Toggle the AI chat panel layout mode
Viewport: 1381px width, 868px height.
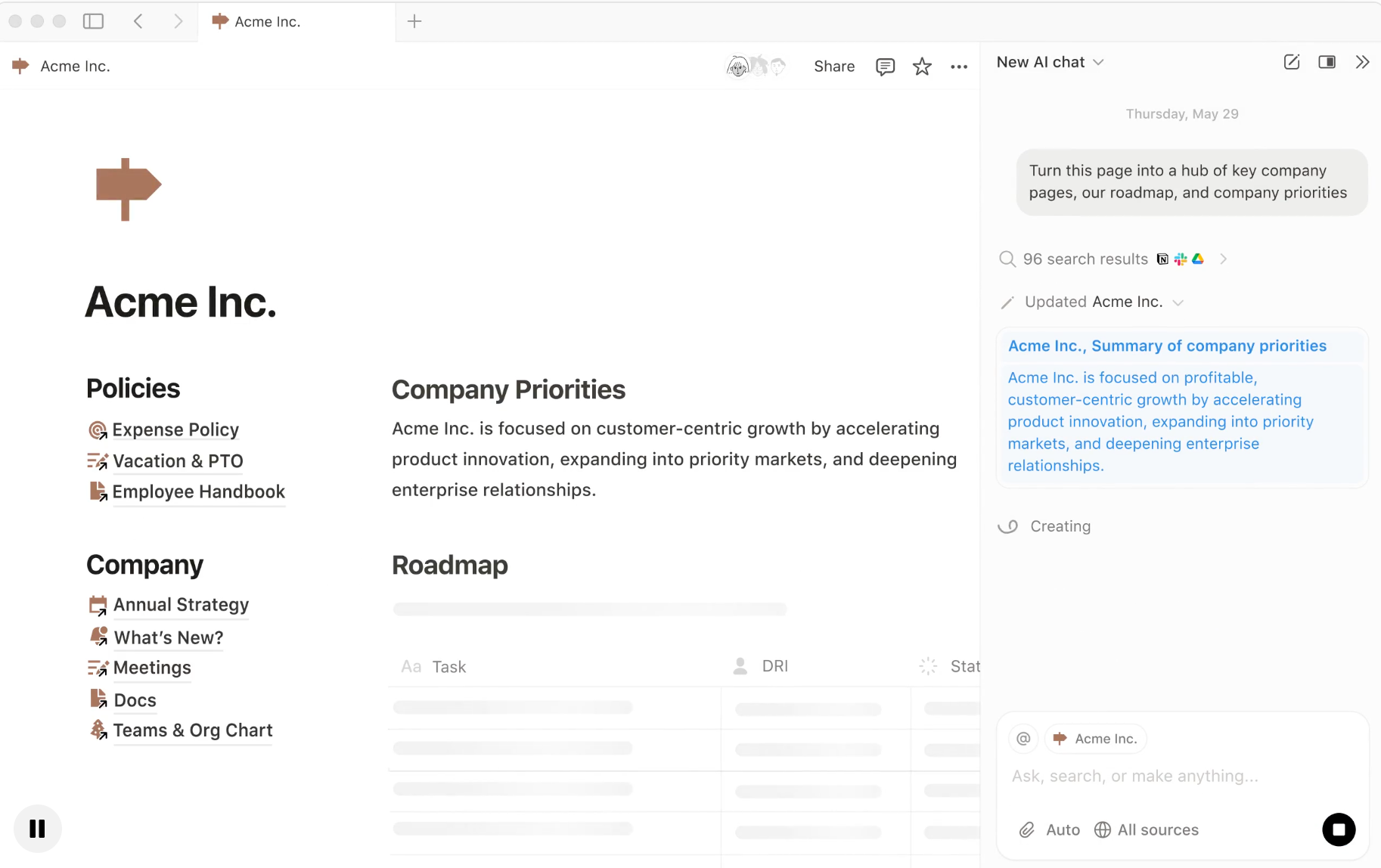pos(1327,62)
